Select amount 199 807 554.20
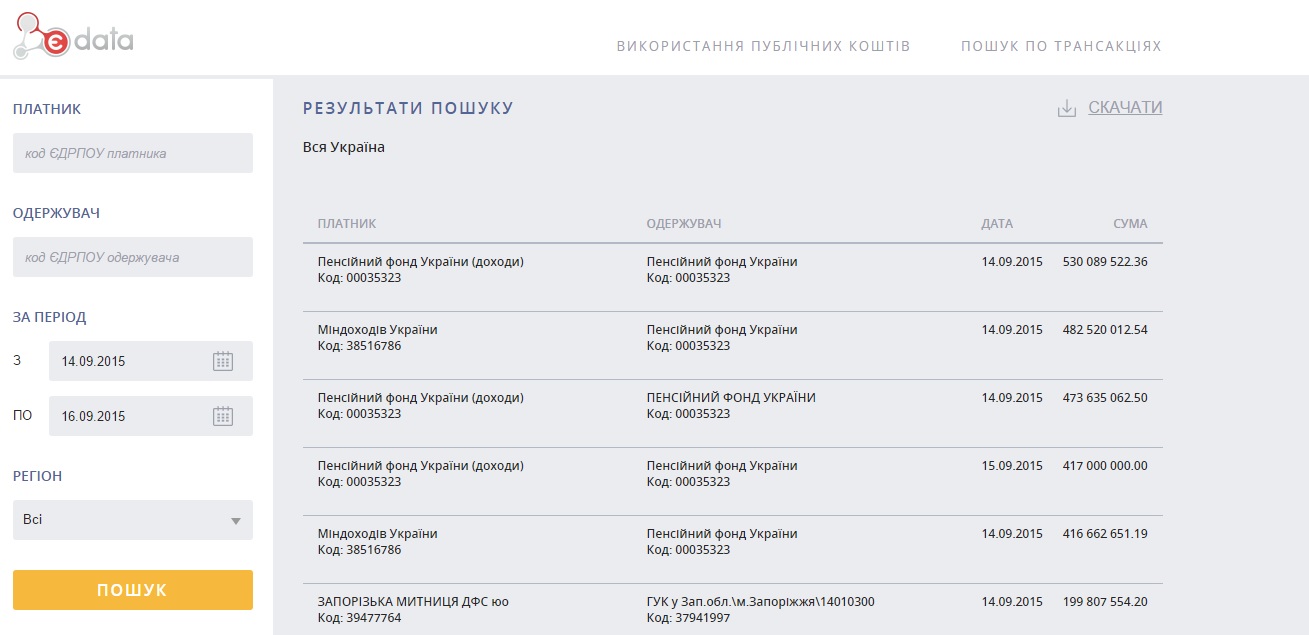 (x=1105, y=602)
